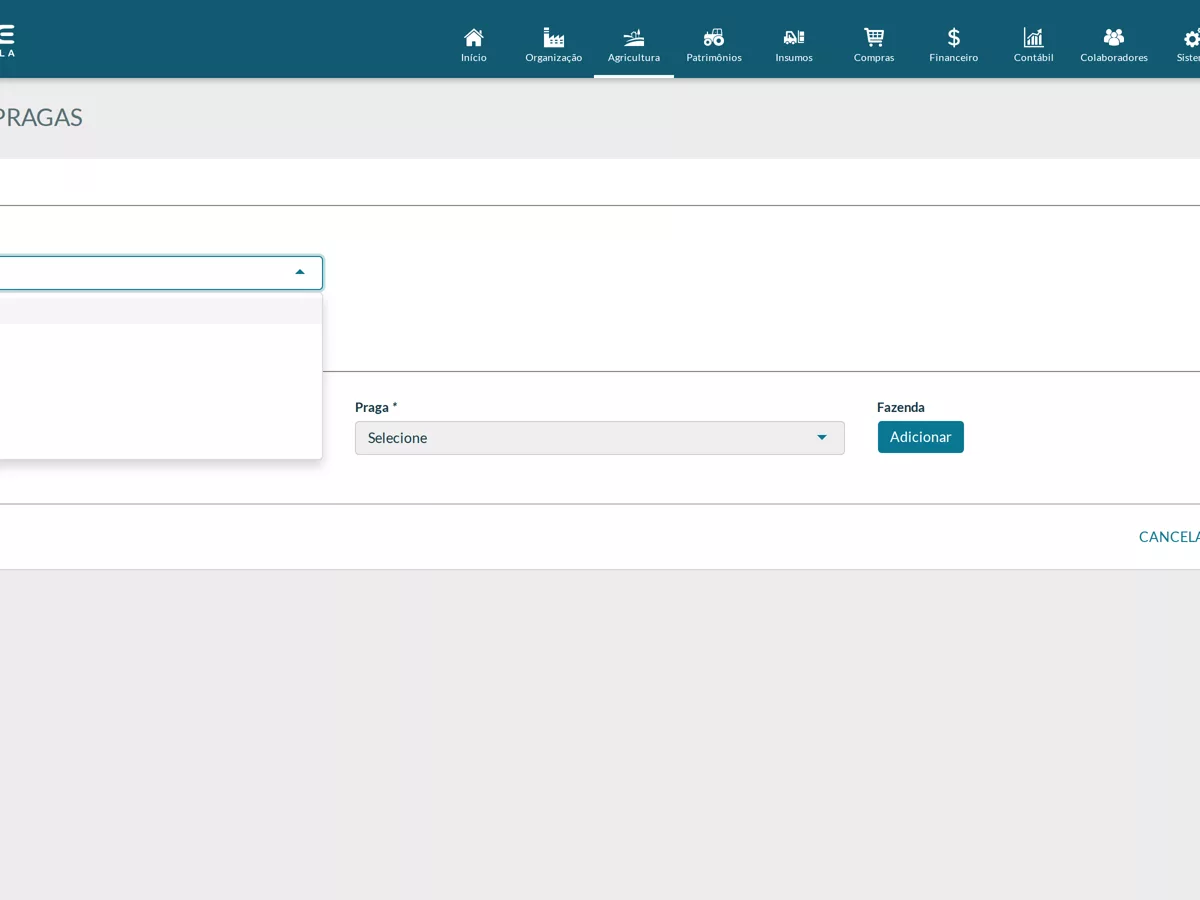Click the Adicionar button
1200x900 pixels.
pyautogui.click(x=921, y=437)
